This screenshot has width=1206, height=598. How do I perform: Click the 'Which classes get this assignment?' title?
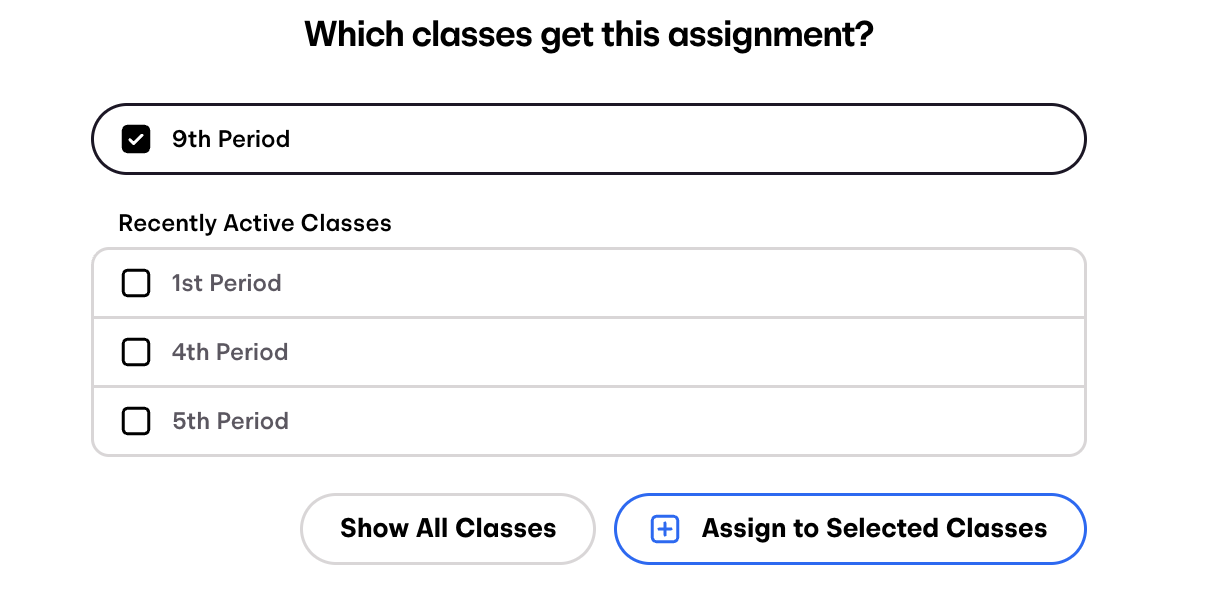click(x=589, y=36)
